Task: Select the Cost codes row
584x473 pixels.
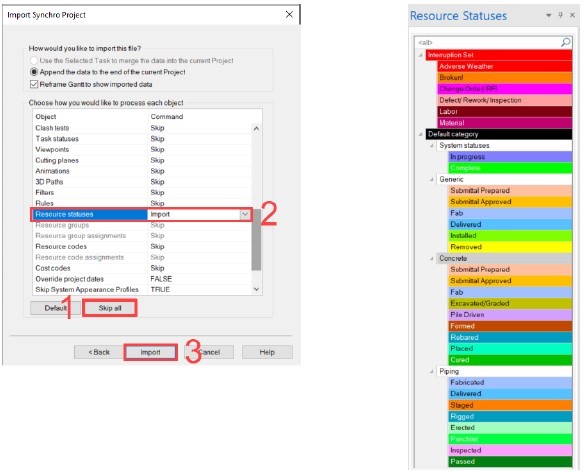Action: [x=142, y=268]
